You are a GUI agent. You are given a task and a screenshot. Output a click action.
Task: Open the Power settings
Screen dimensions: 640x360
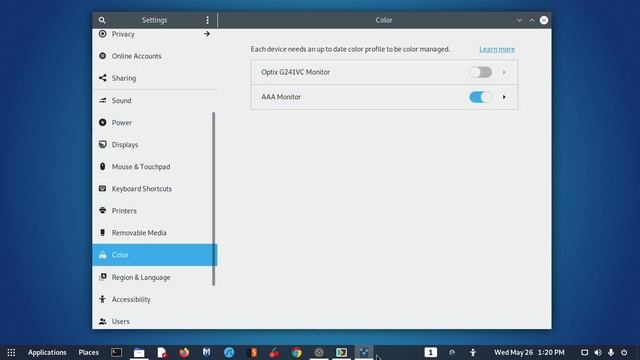point(155,122)
